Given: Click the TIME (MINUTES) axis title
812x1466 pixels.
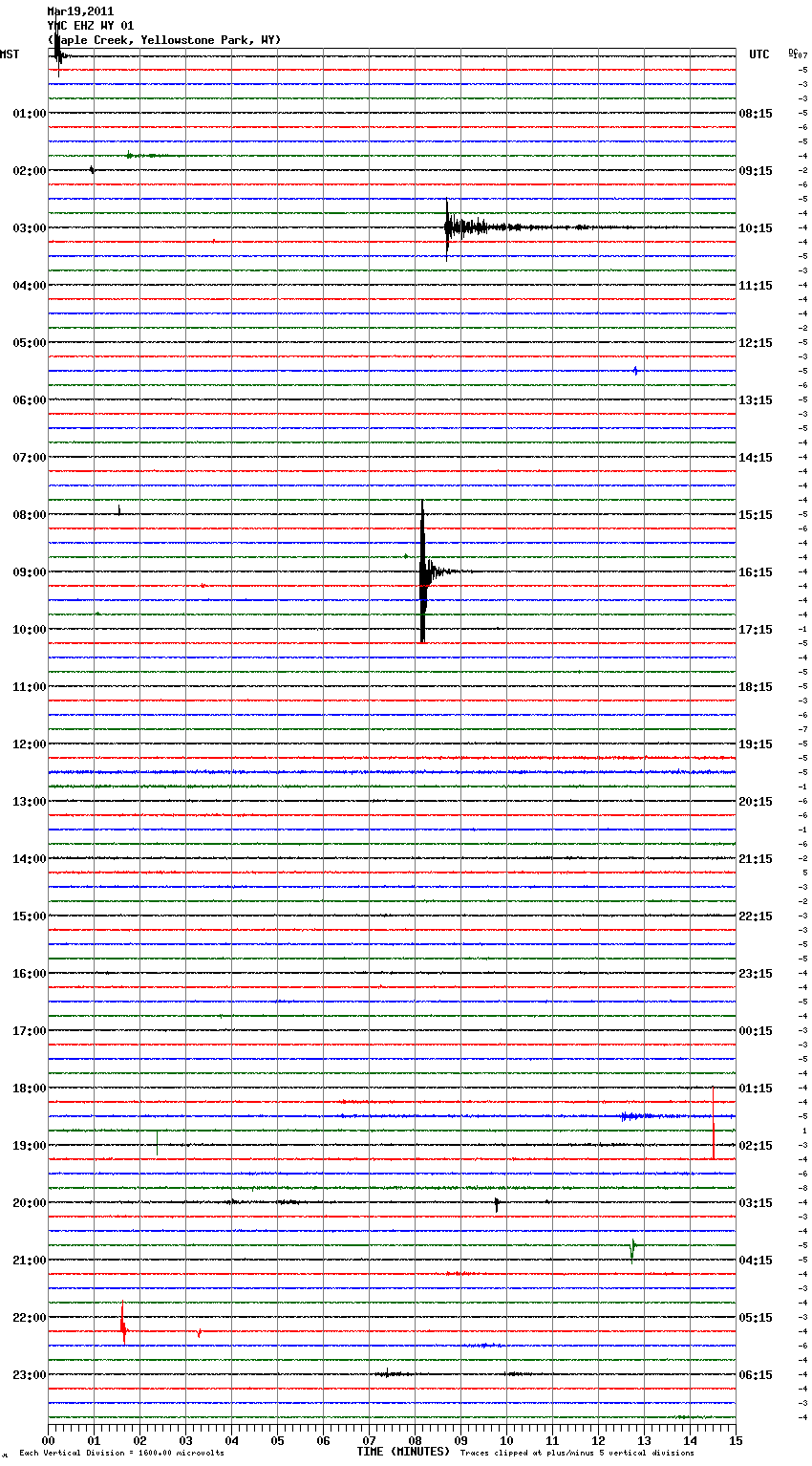Looking at the screenshot, I should tap(403, 1452).
